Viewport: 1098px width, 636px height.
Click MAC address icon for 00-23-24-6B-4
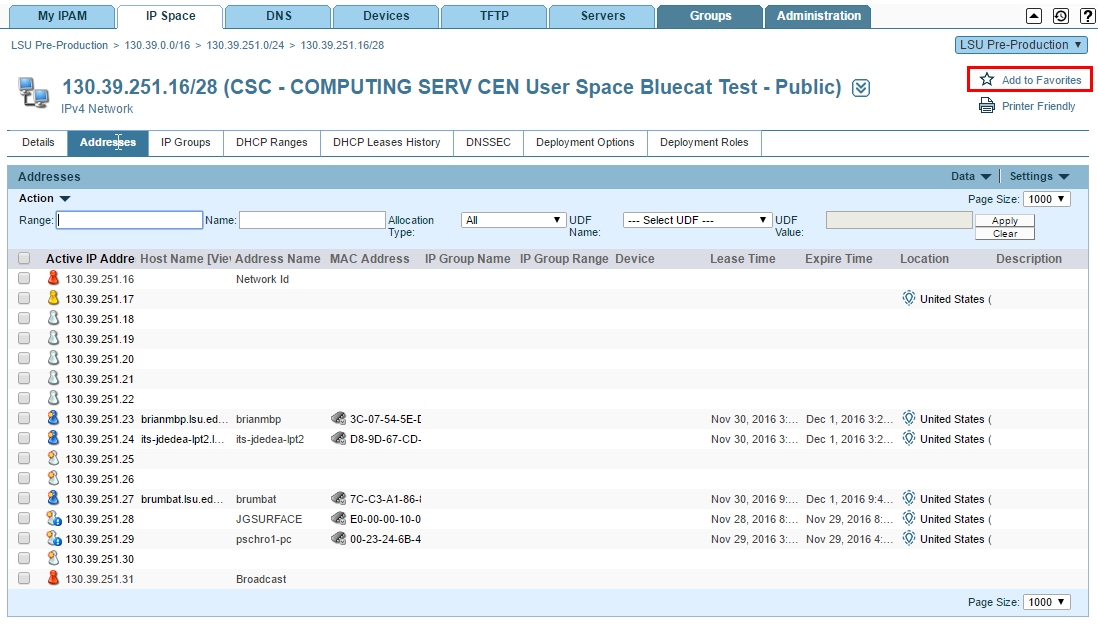tap(338, 539)
